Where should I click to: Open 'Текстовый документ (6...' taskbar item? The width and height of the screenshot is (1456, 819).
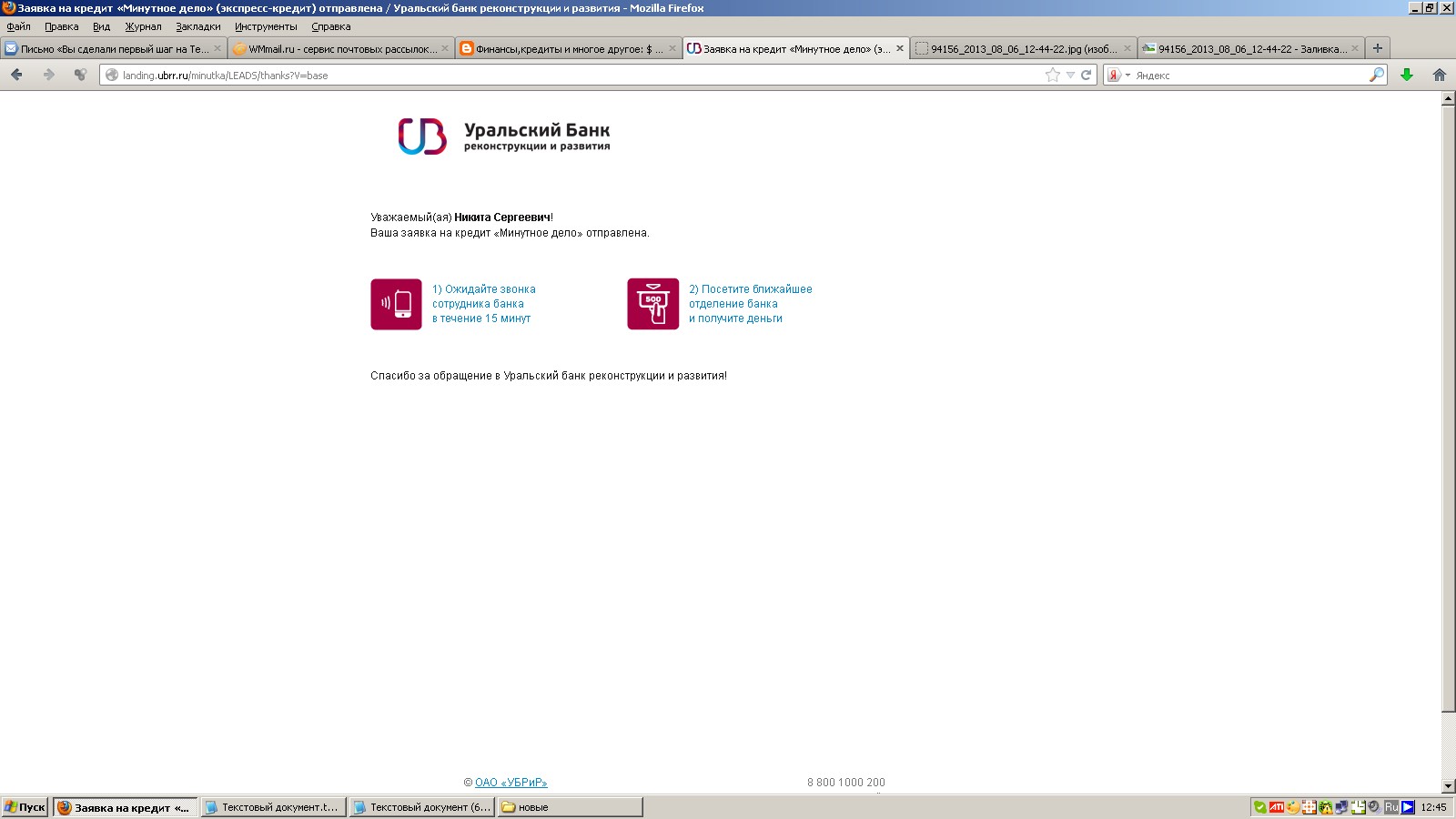tap(422, 807)
